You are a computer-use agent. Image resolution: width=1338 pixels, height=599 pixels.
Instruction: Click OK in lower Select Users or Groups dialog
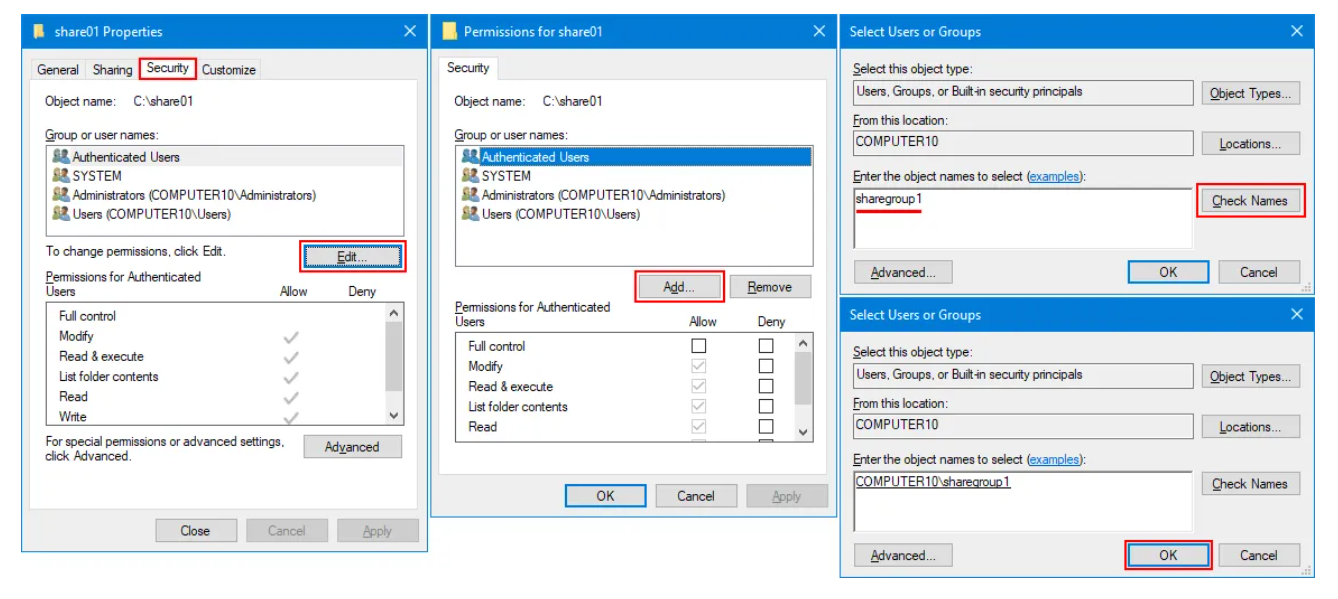1168,555
